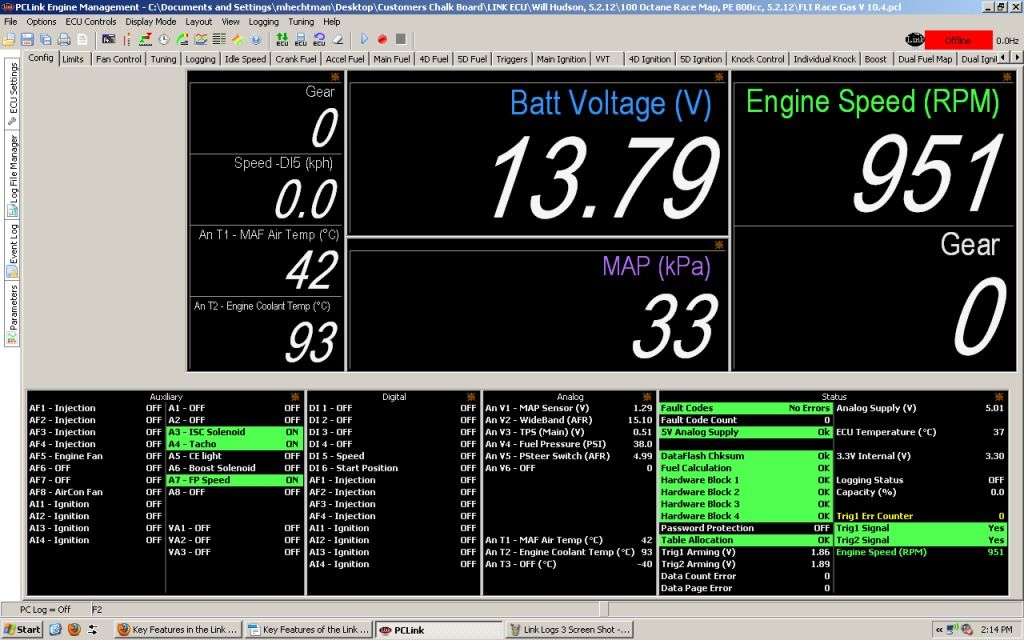Open the Logging menu in the menu bar
The height and width of the screenshot is (640, 1024).
(x=264, y=22)
